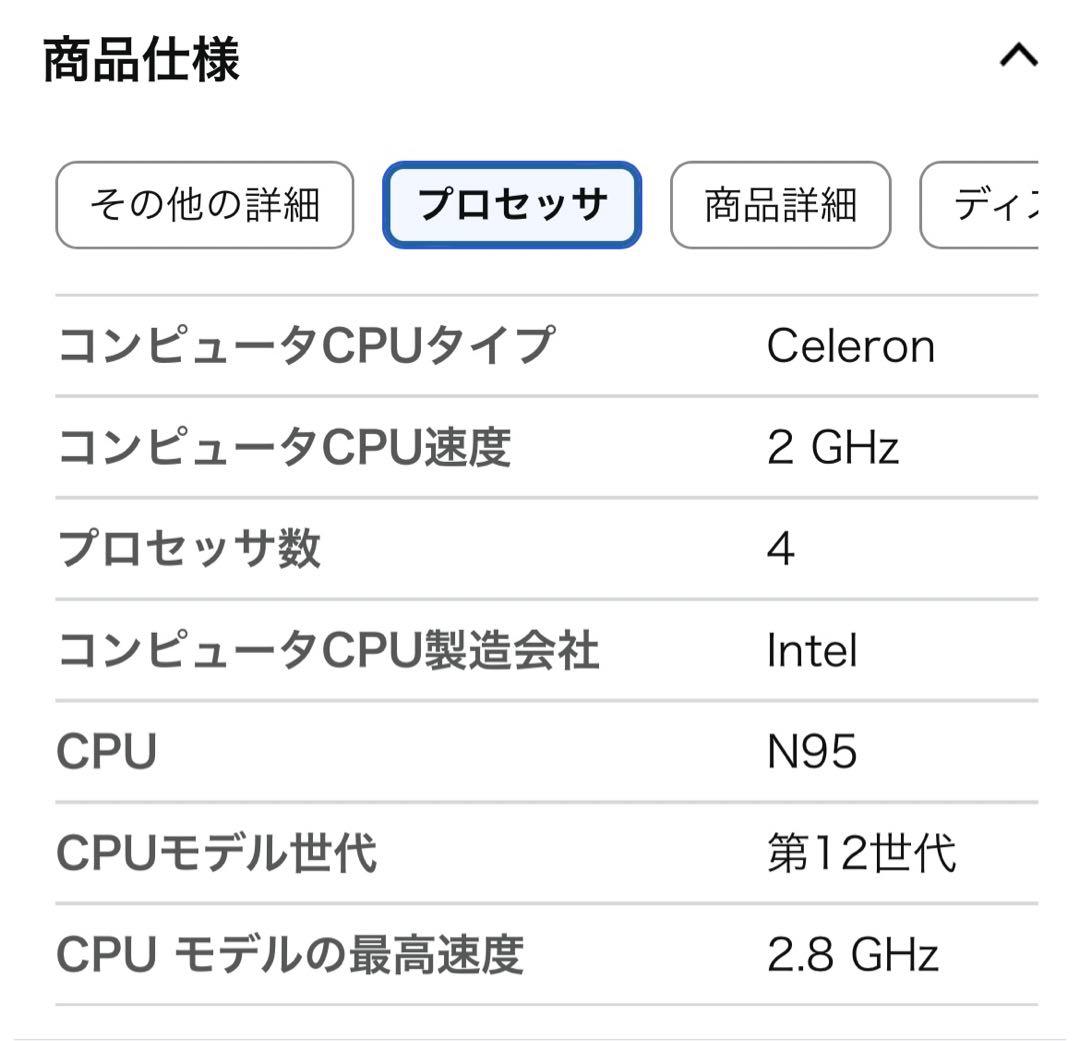The width and height of the screenshot is (1080, 1041).
Task: Select the 第12世代 generation value
Action: point(860,852)
